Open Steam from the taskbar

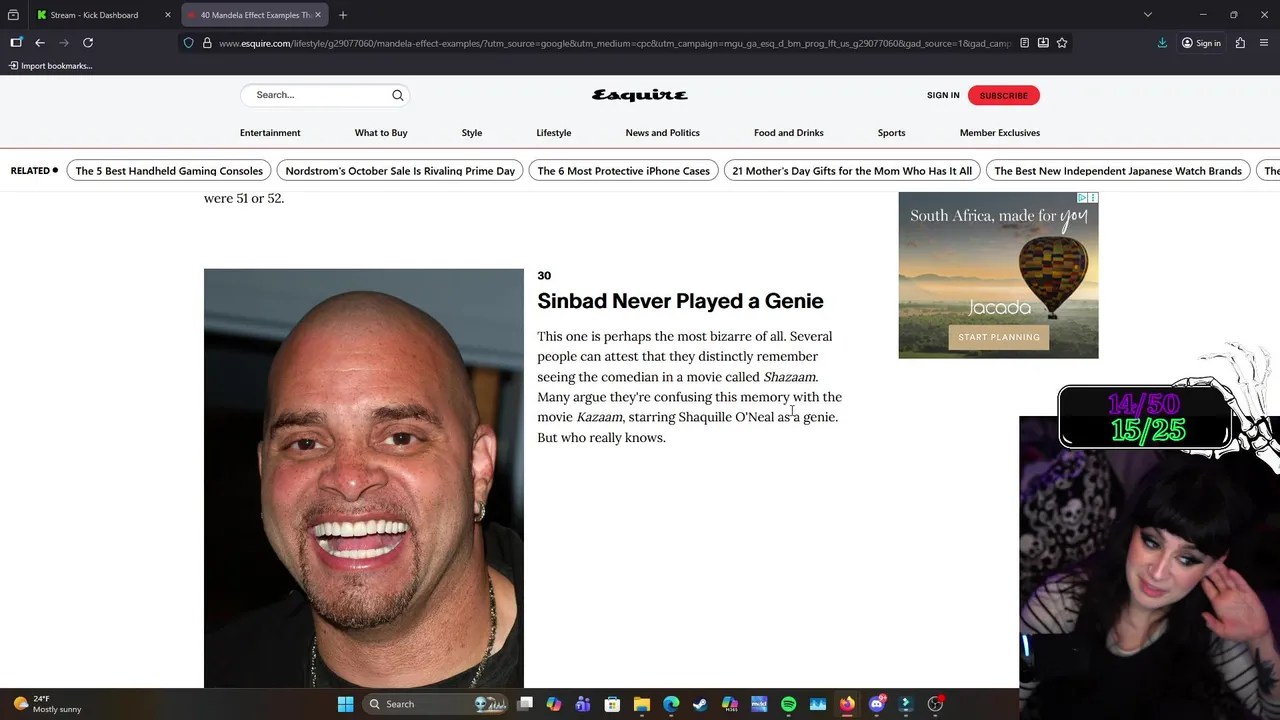click(700, 704)
